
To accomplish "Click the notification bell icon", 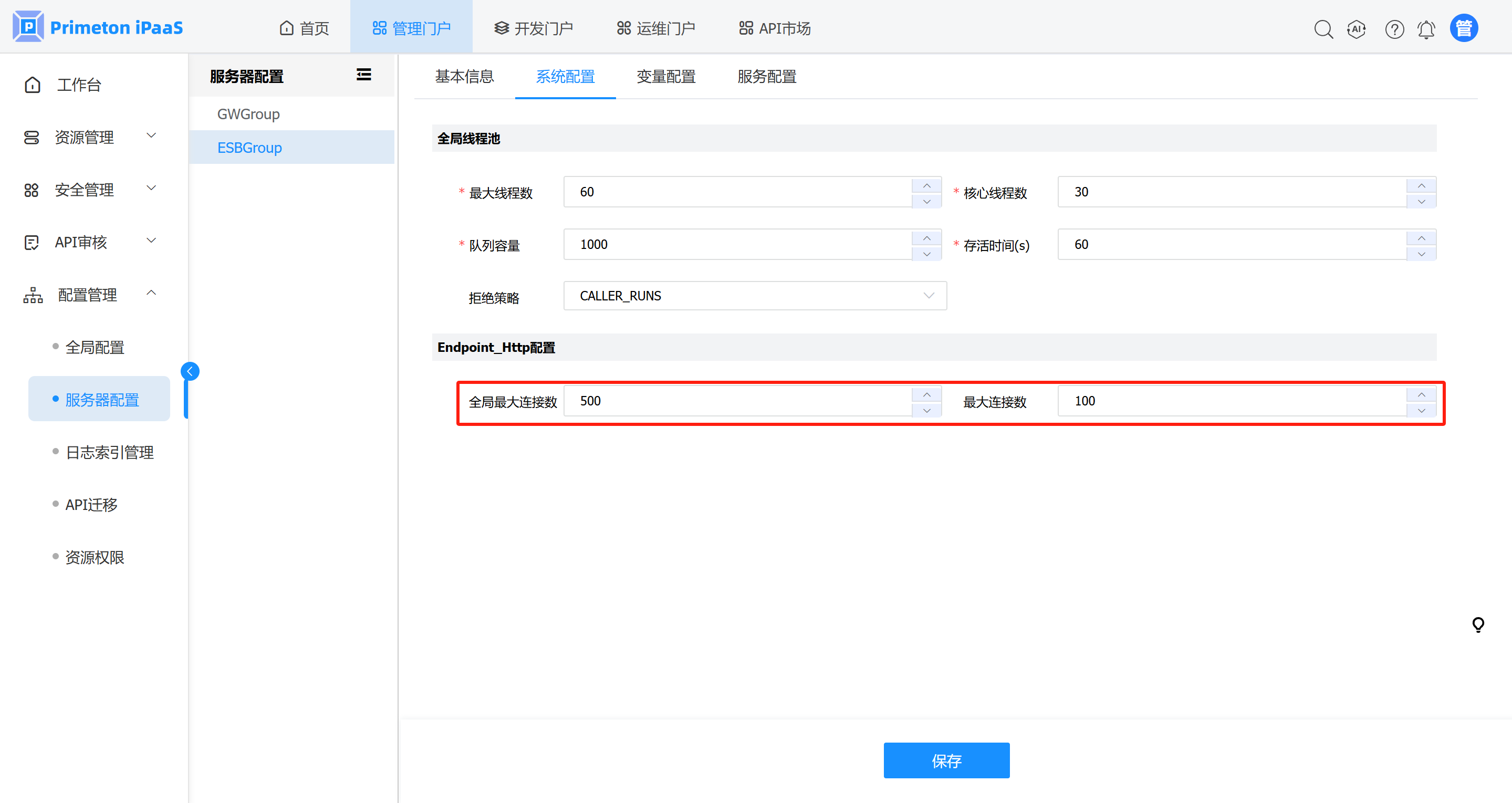I will click(x=1426, y=29).
